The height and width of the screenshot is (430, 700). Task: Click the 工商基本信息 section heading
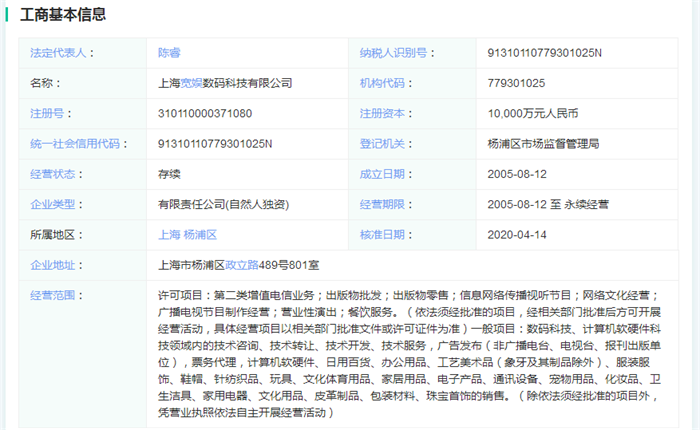[56, 15]
